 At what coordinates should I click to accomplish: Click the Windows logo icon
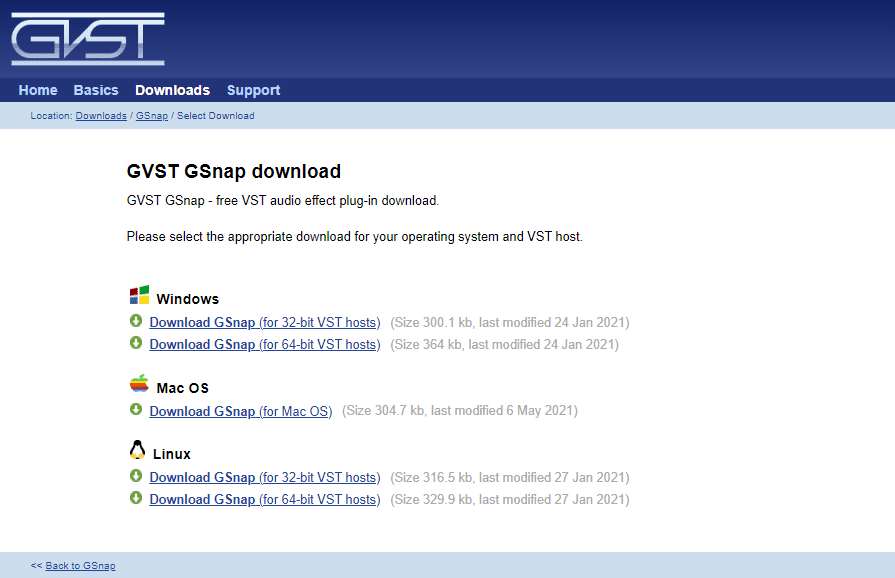coord(139,295)
